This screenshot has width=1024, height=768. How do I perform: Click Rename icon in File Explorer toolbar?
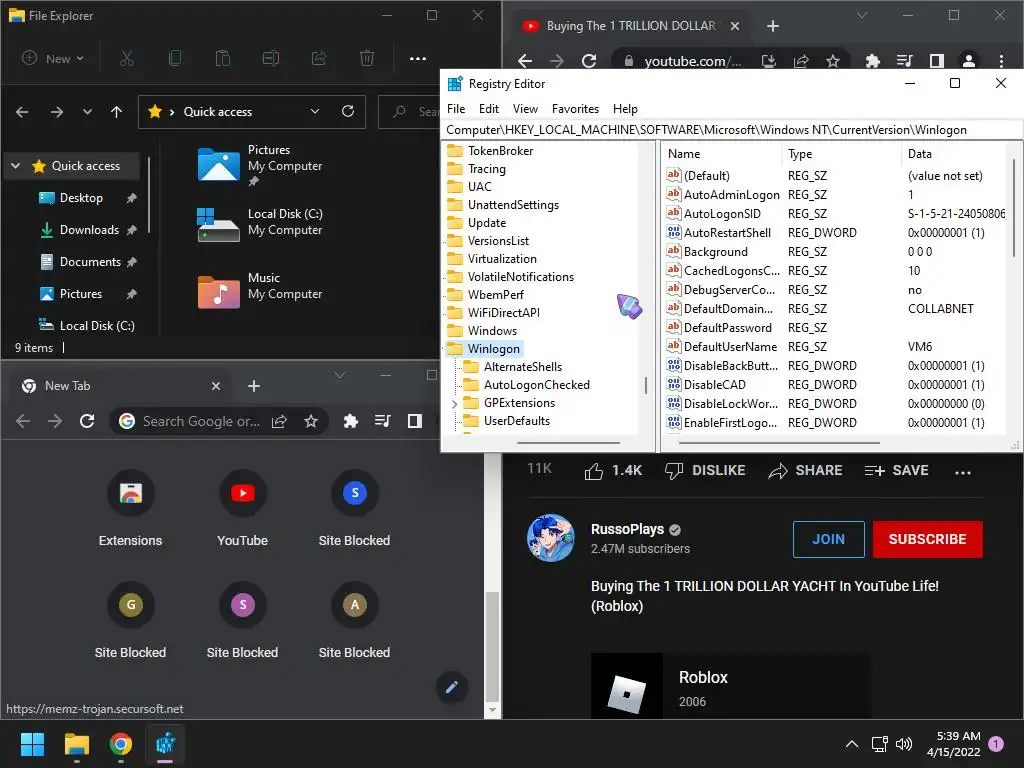tap(270, 58)
